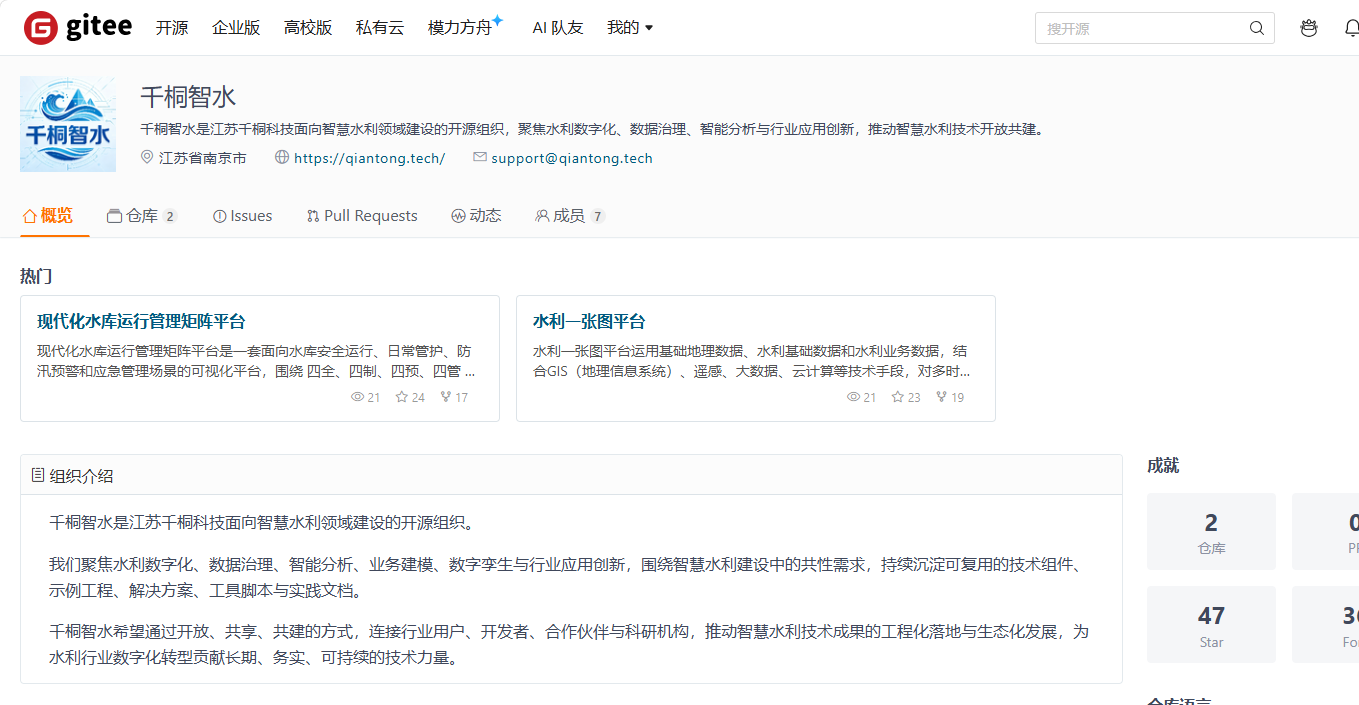The height and width of the screenshot is (705, 1359).
Task: Click the 2 仓库 achievement tile
Action: [1211, 532]
